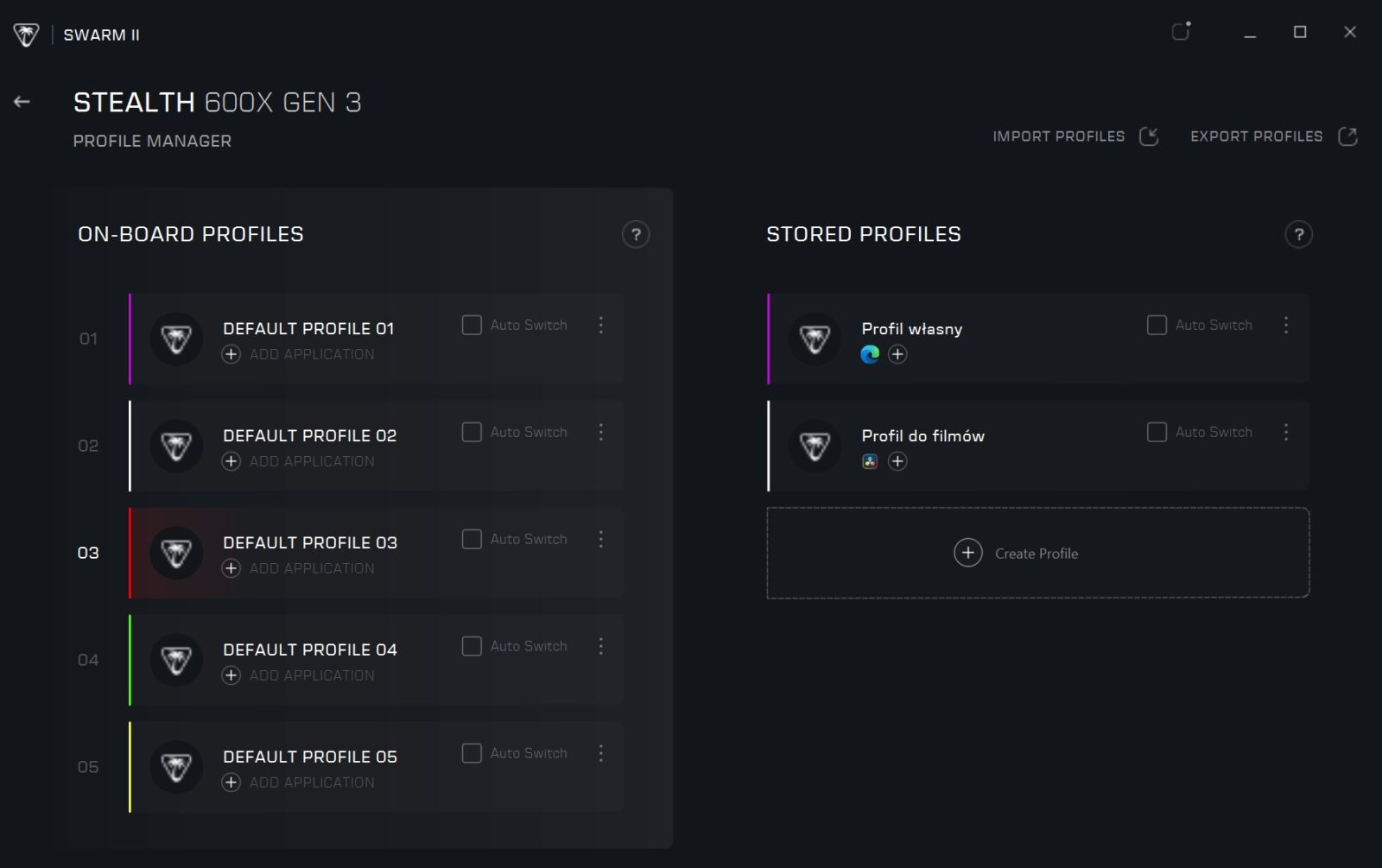Open three-dot menu for Default Profile 03
This screenshot has height=868, width=1382.
point(601,539)
